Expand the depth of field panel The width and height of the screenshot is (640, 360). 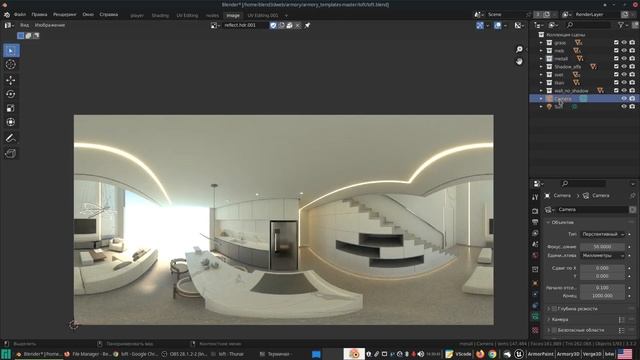click(x=549, y=309)
